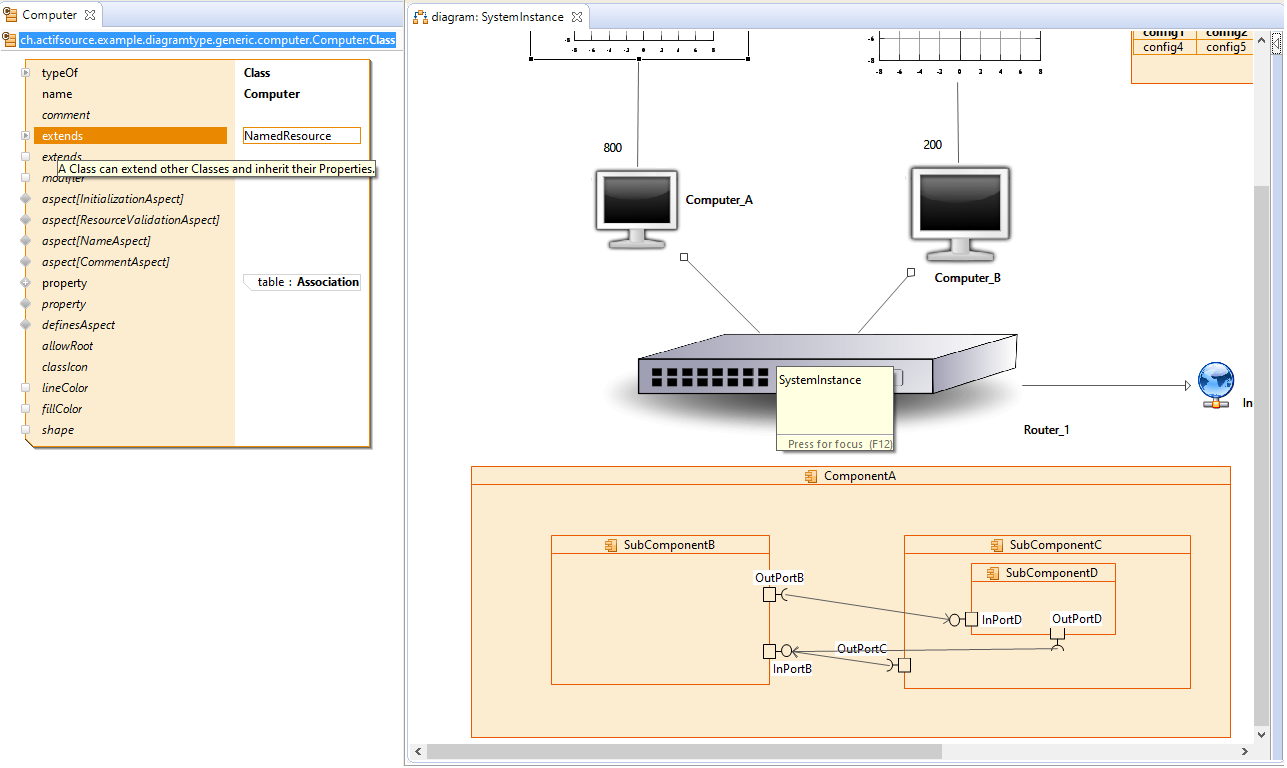Click the ComponentA component icon

point(811,477)
